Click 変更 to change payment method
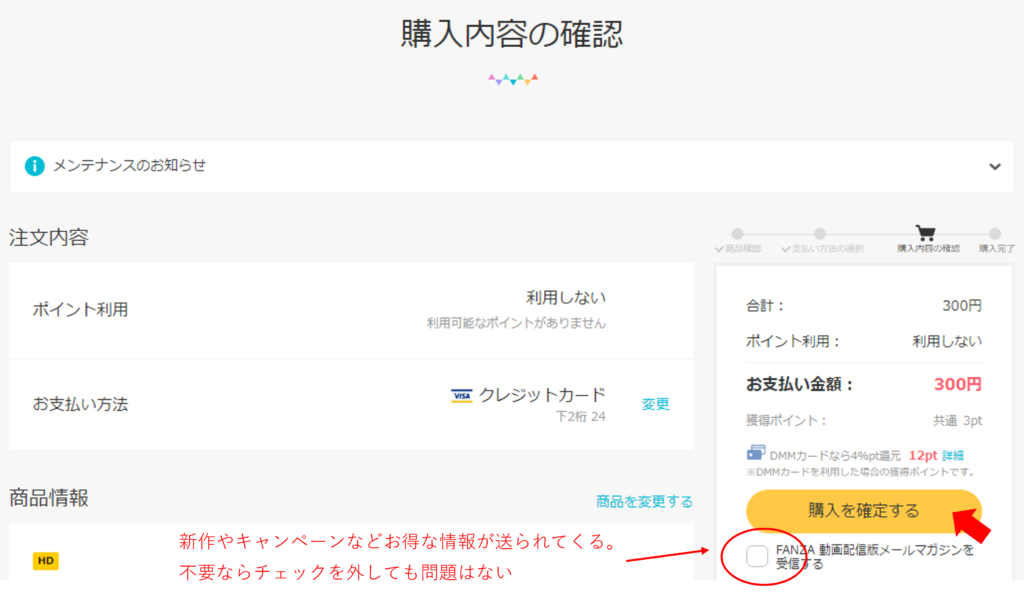Image resolution: width=1024 pixels, height=594 pixels. click(655, 404)
